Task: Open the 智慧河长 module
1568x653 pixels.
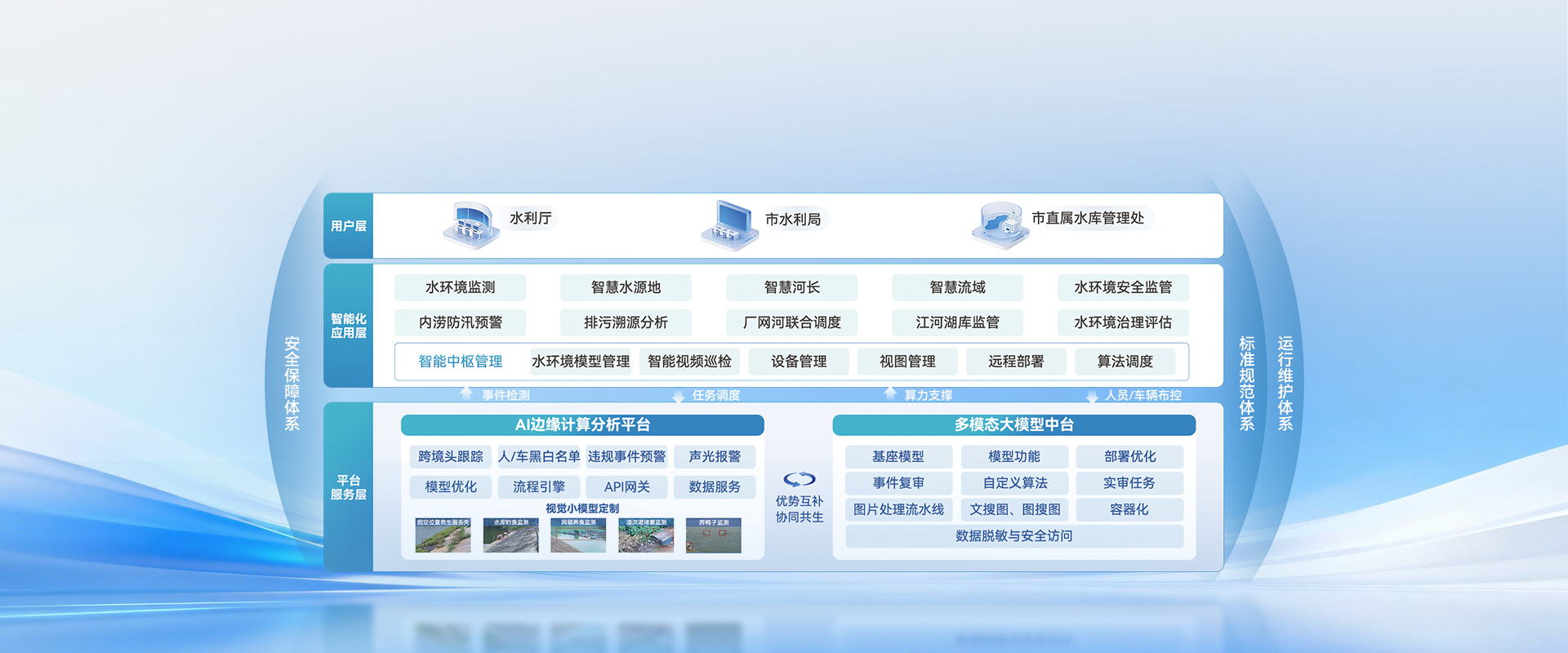Action: [x=791, y=287]
